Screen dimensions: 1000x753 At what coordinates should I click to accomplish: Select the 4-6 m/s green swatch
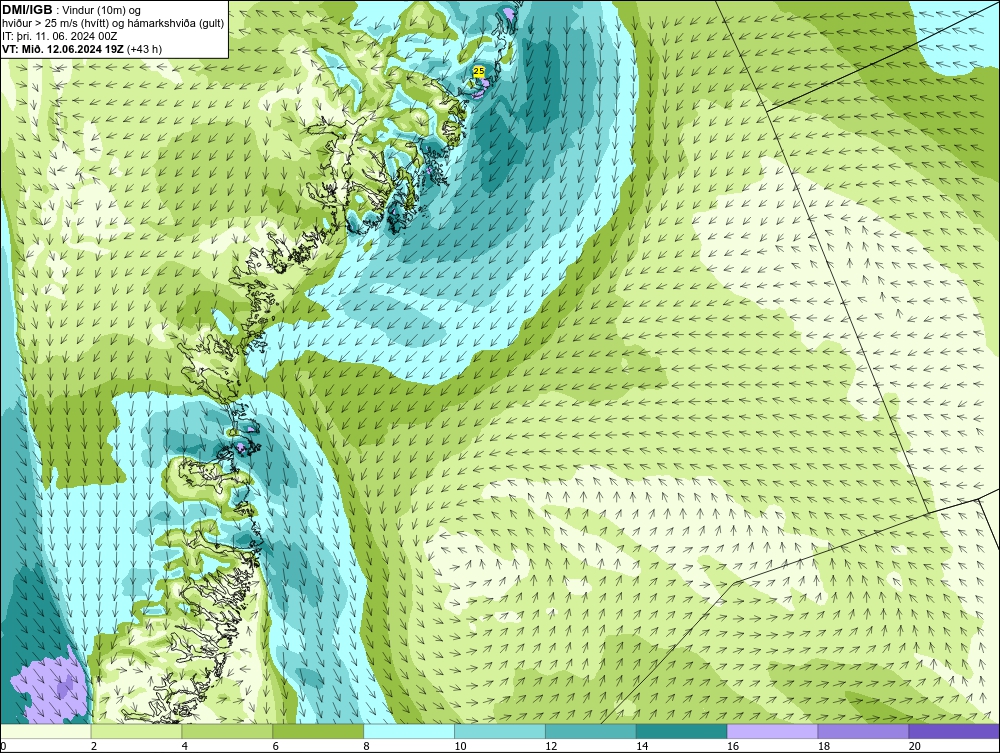[x=227, y=731]
